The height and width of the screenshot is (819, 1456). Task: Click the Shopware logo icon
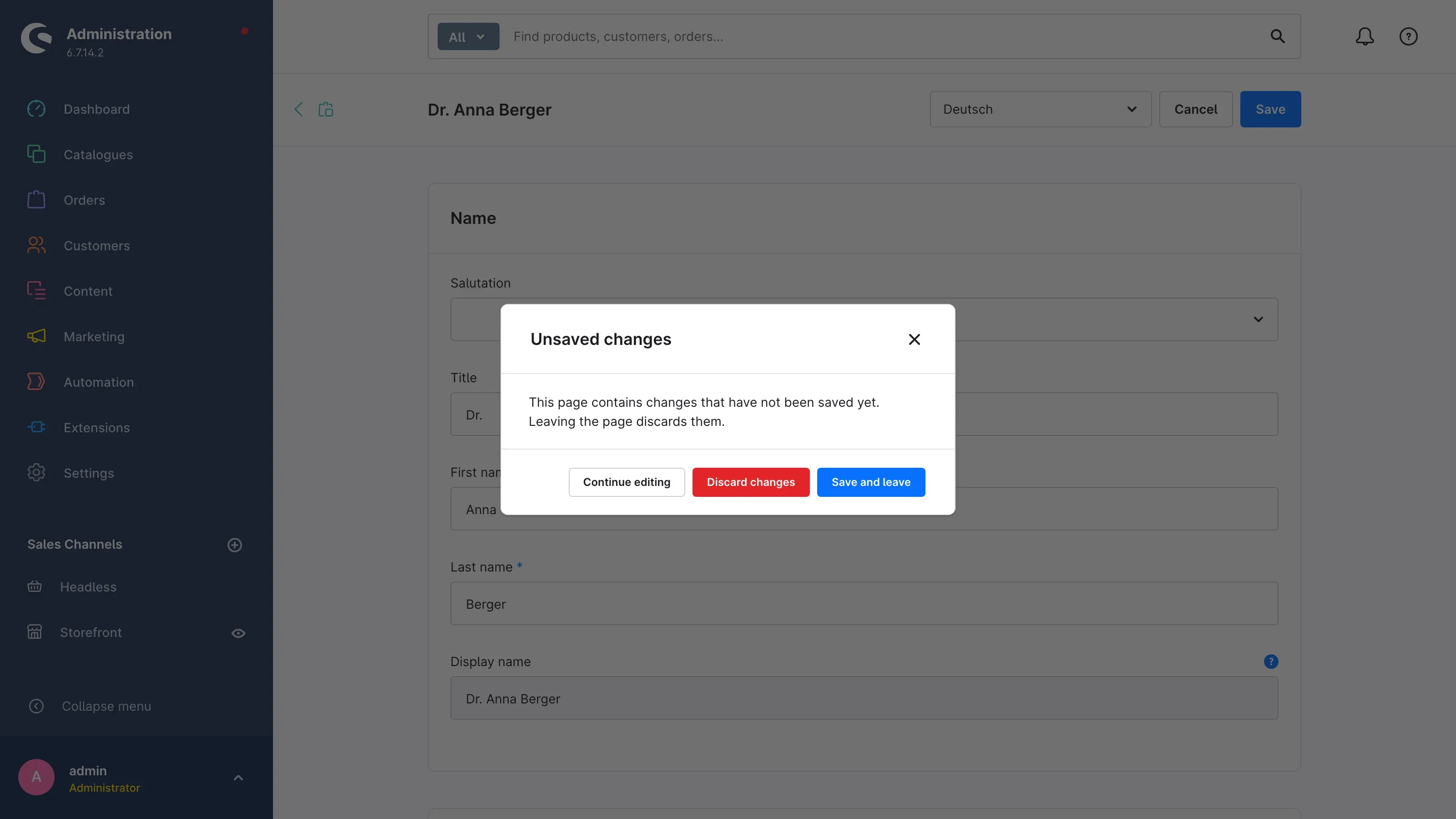point(36,38)
